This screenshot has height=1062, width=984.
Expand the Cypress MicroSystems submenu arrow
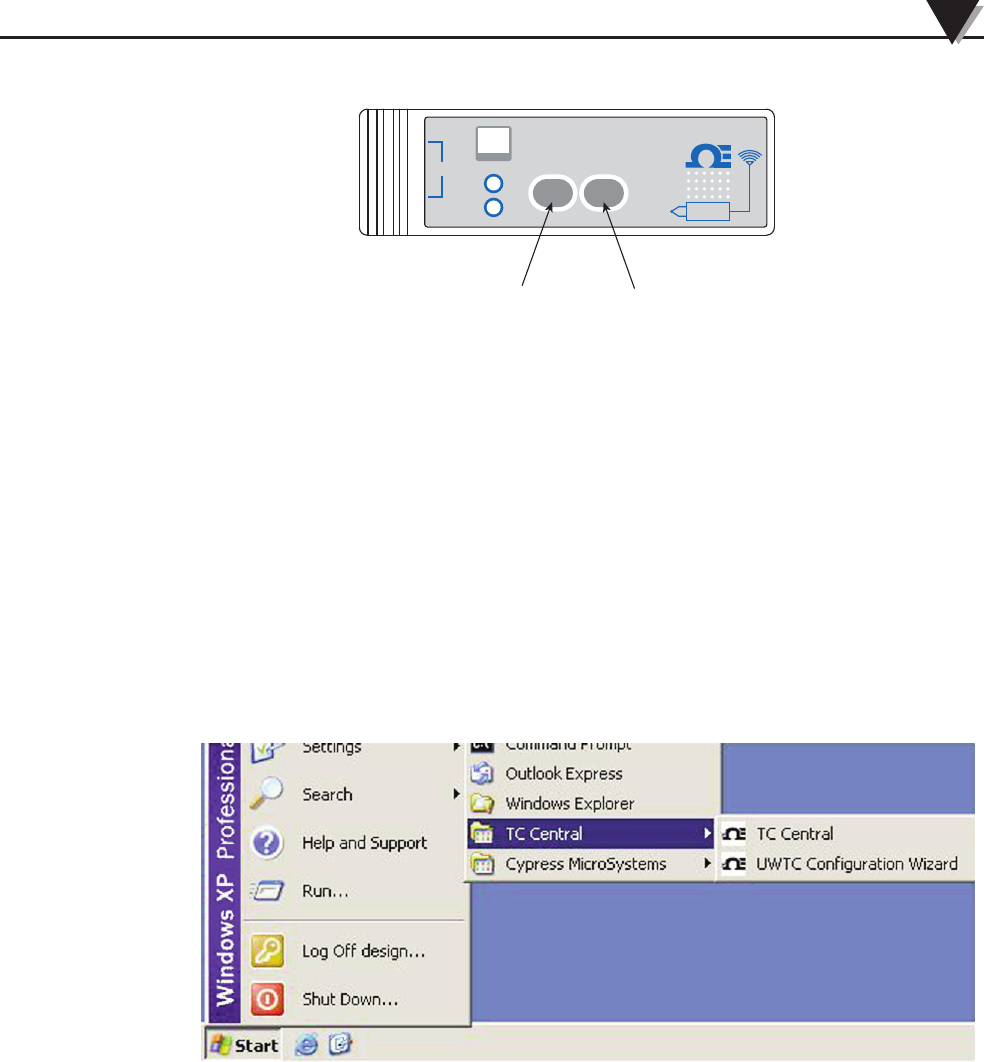click(707, 864)
